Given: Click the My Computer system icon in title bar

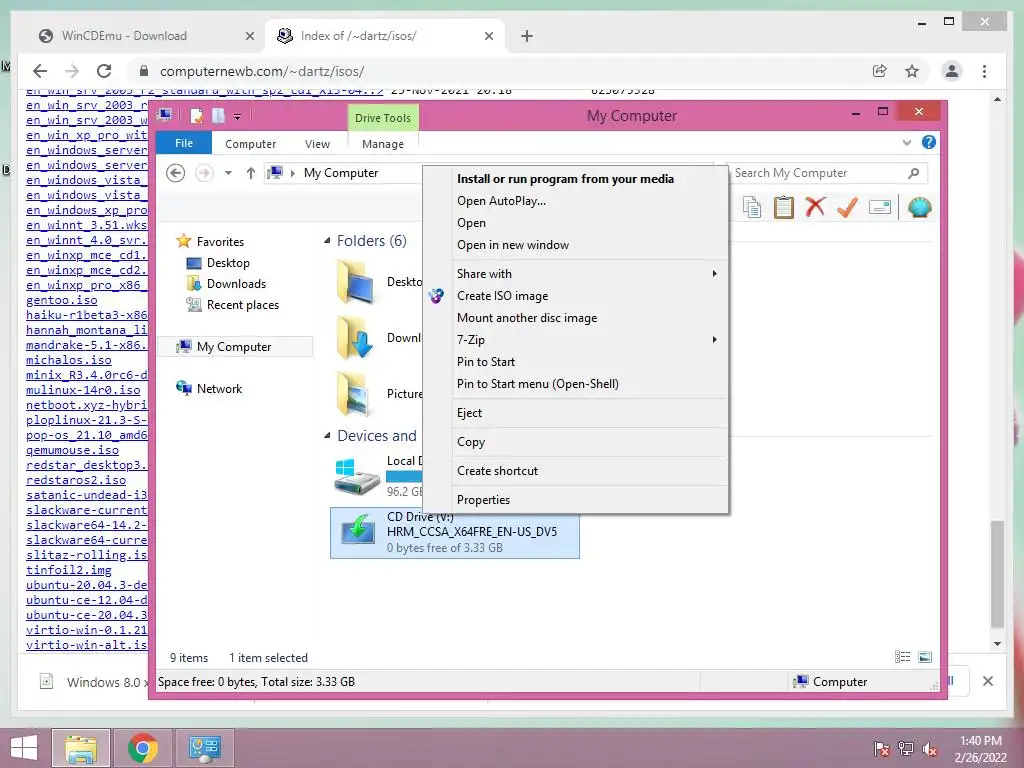Looking at the screenshot, I should (165, 116).
